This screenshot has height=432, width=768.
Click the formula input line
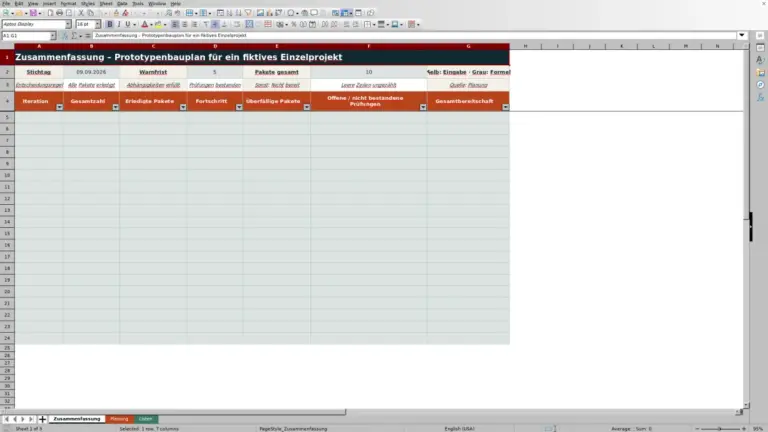(414, 36)
